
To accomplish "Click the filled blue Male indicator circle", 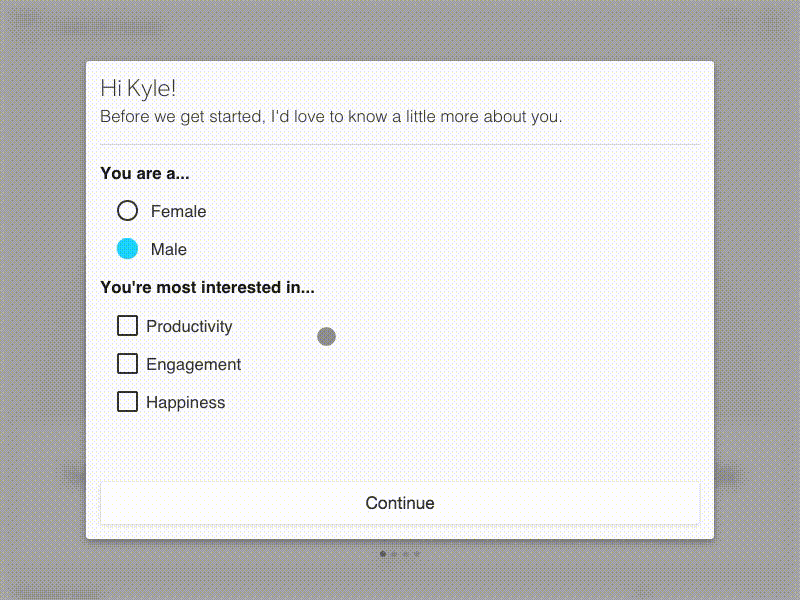I will point(127,248).
